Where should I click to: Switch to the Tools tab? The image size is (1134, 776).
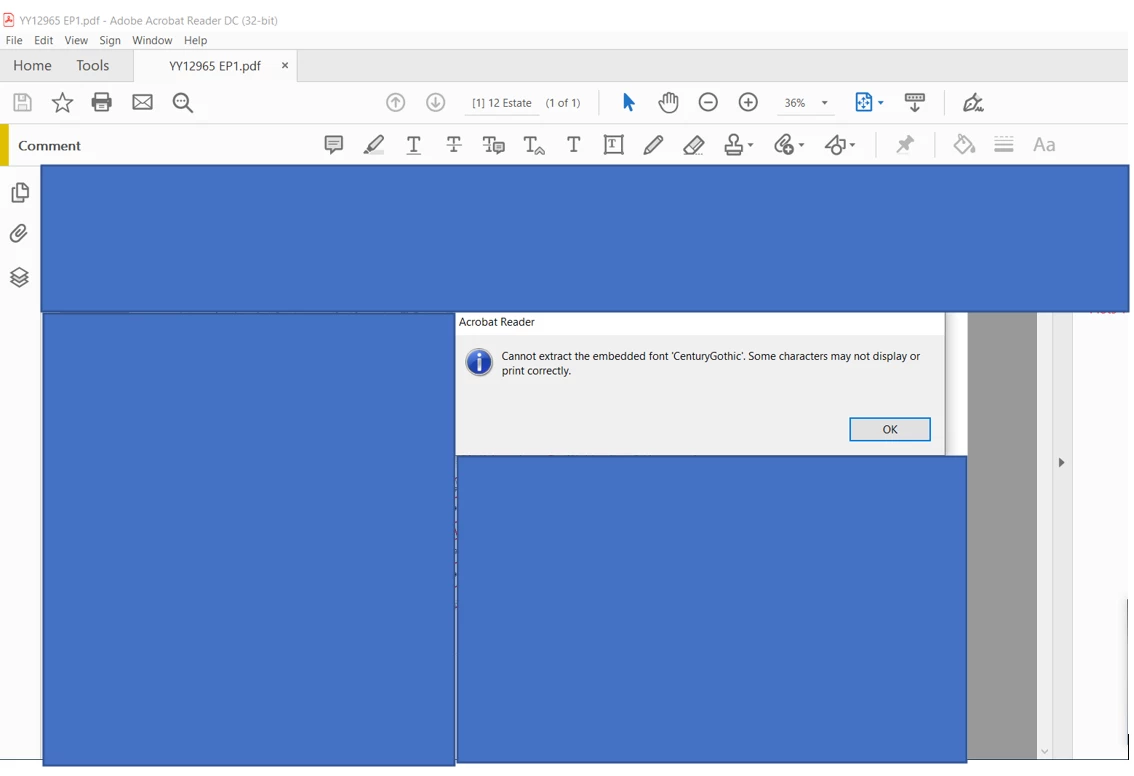[x=93, y=65]
